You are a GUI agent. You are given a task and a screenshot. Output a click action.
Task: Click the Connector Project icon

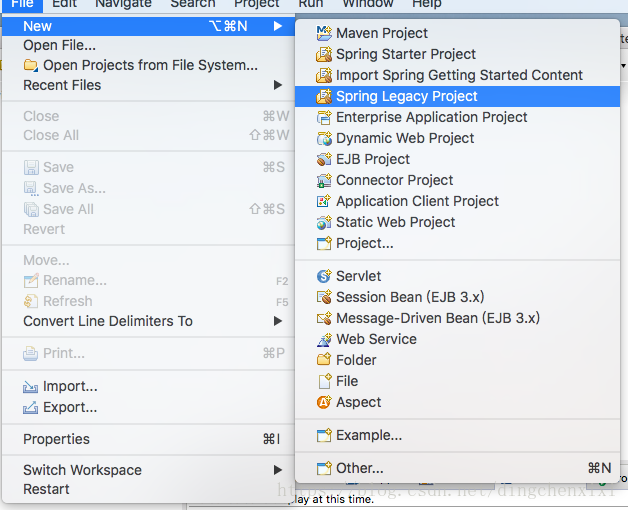pos(324,180)
